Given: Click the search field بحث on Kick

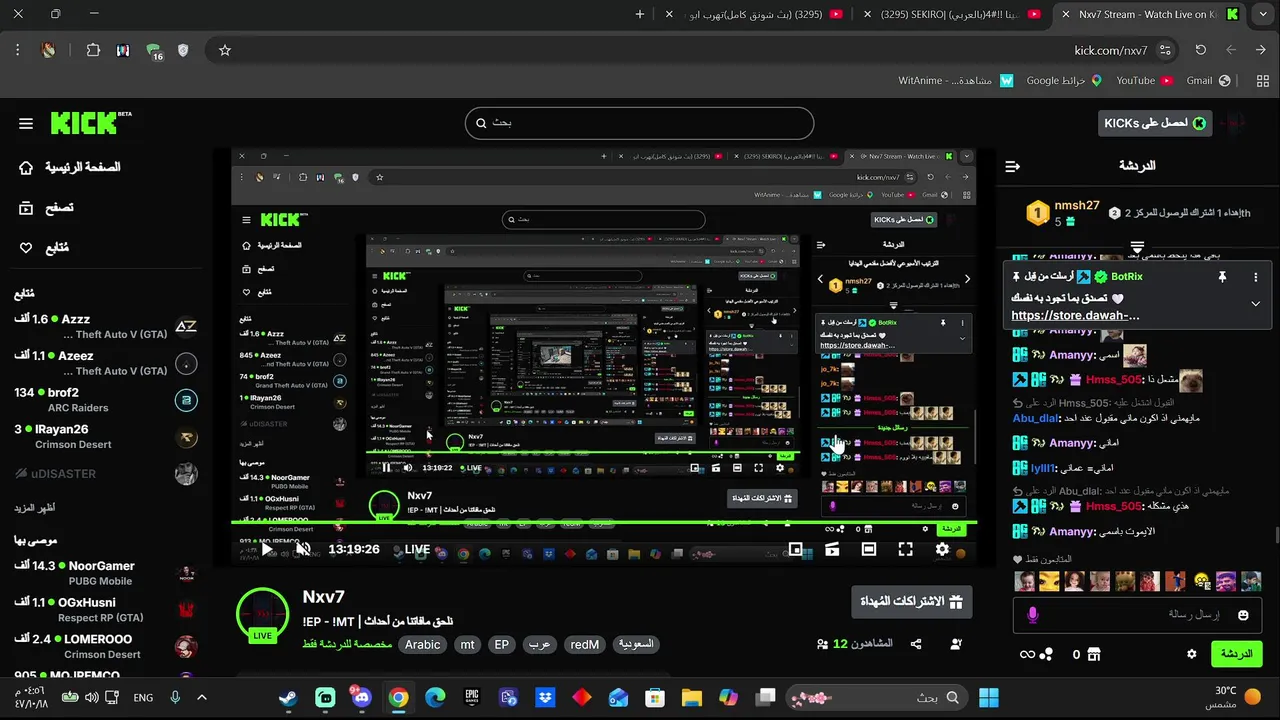Looking at the screenshot, I should (x=639, y=123).
